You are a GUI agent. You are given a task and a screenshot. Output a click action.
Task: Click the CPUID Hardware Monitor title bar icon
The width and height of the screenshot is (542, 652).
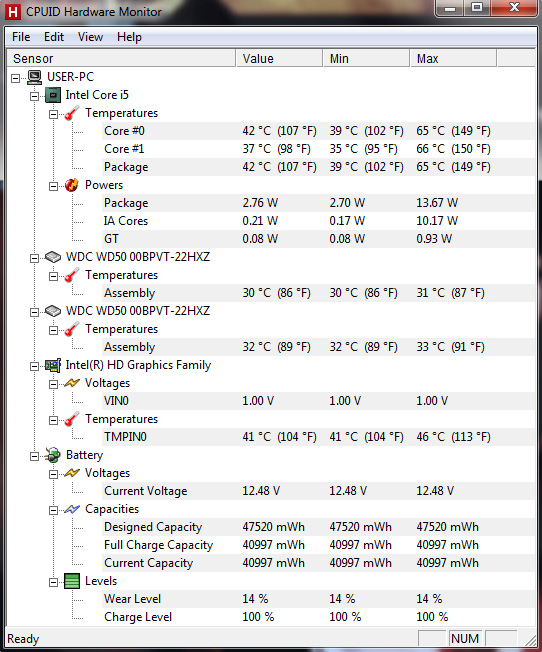[x=13, y=12]
